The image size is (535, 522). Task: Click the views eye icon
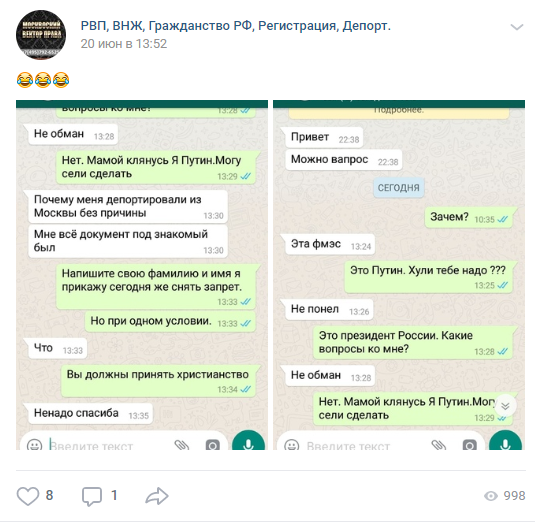pyautogui.click(x=491, y=496)
